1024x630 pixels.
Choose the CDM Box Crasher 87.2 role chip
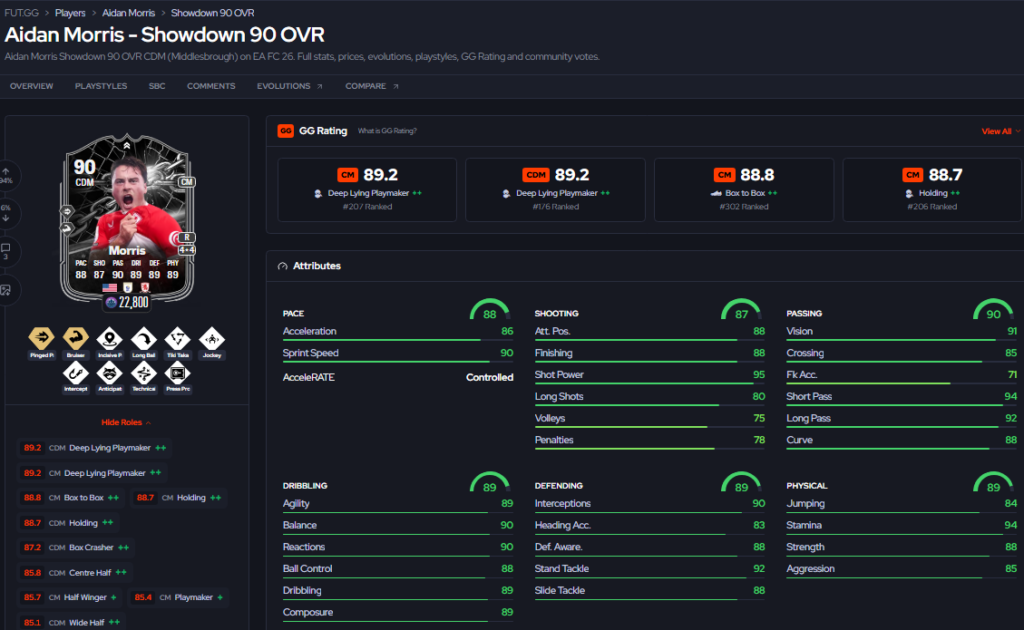76,547
